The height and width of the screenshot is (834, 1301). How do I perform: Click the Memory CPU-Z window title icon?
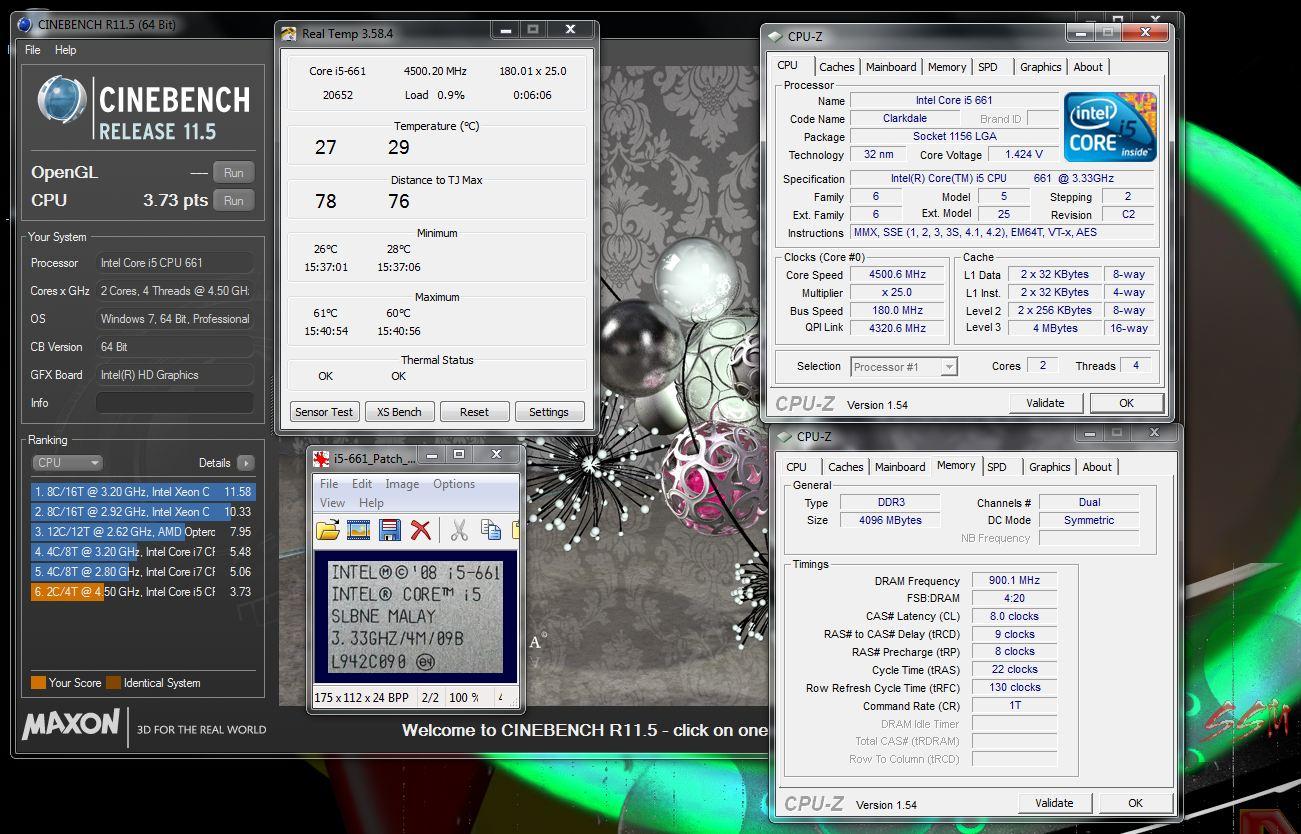coord(784,437)
